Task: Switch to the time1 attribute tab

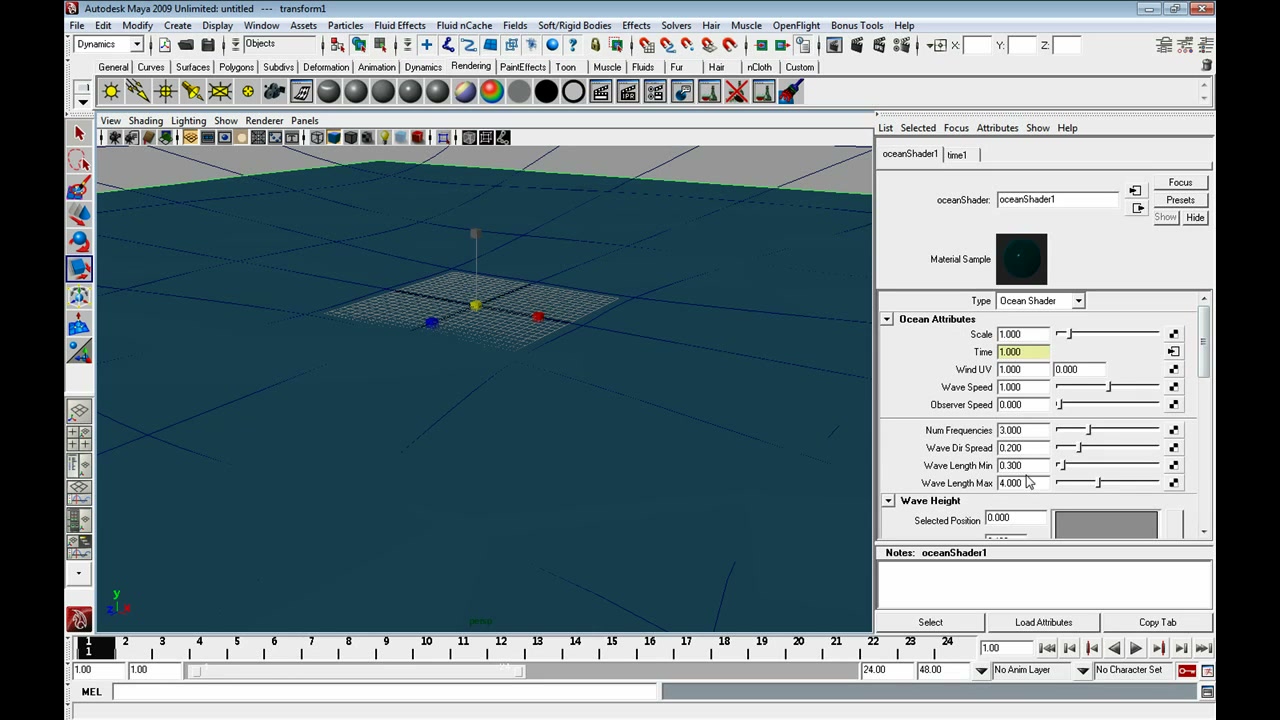Action: tap(957, 155)
